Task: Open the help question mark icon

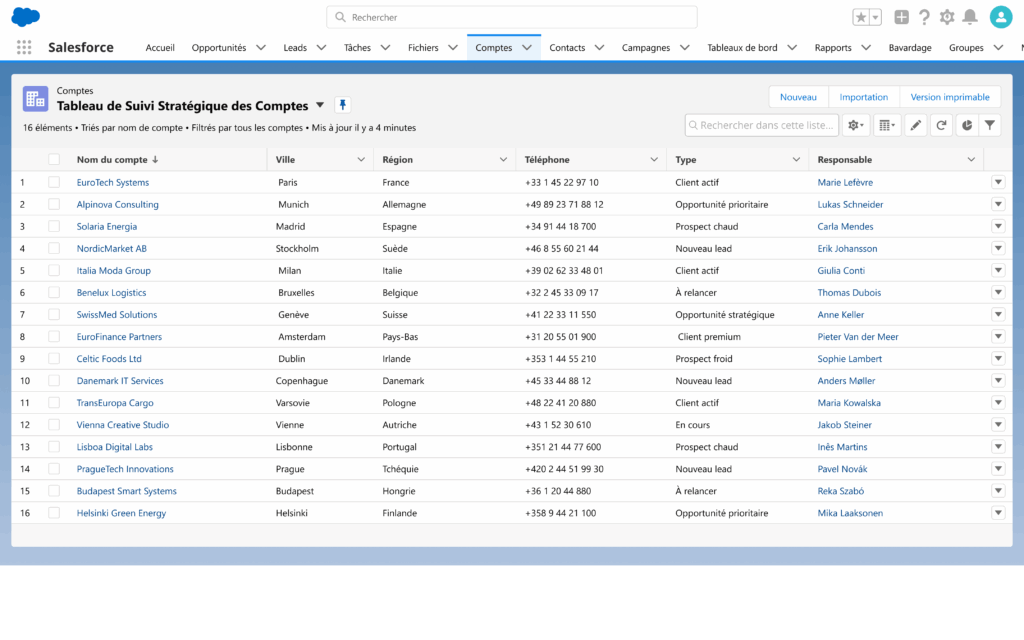Action: tap(924, 18)
